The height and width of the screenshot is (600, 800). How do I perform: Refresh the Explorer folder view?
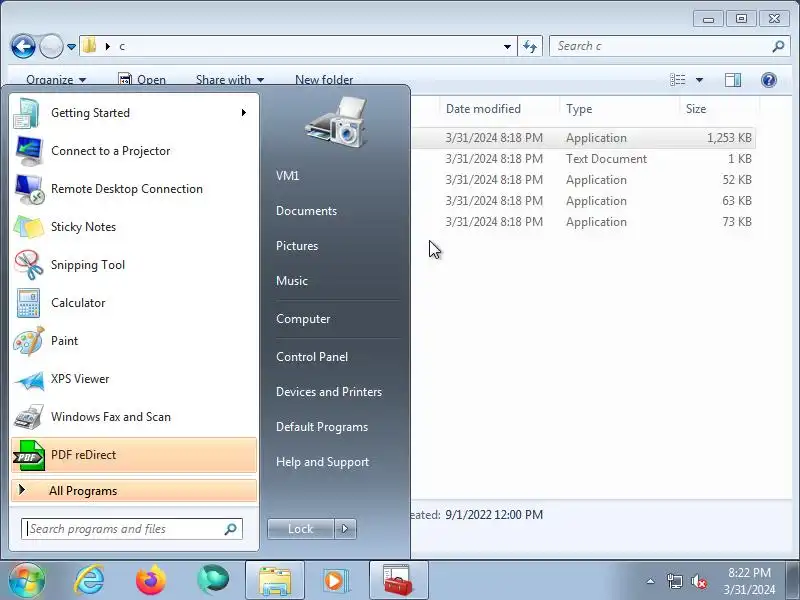(530, 46)
